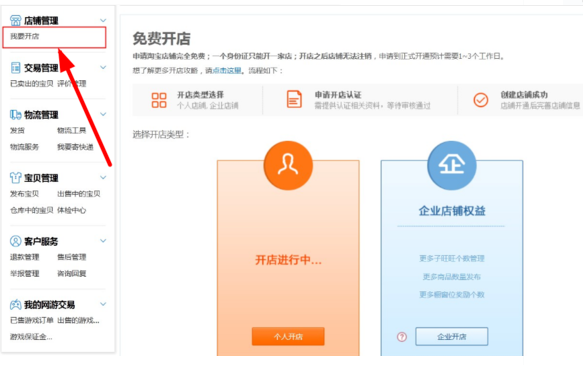583x365 pixels.
Task: Open 出售中的宝贝 in the sidebar
Action: tap(78, 194)
